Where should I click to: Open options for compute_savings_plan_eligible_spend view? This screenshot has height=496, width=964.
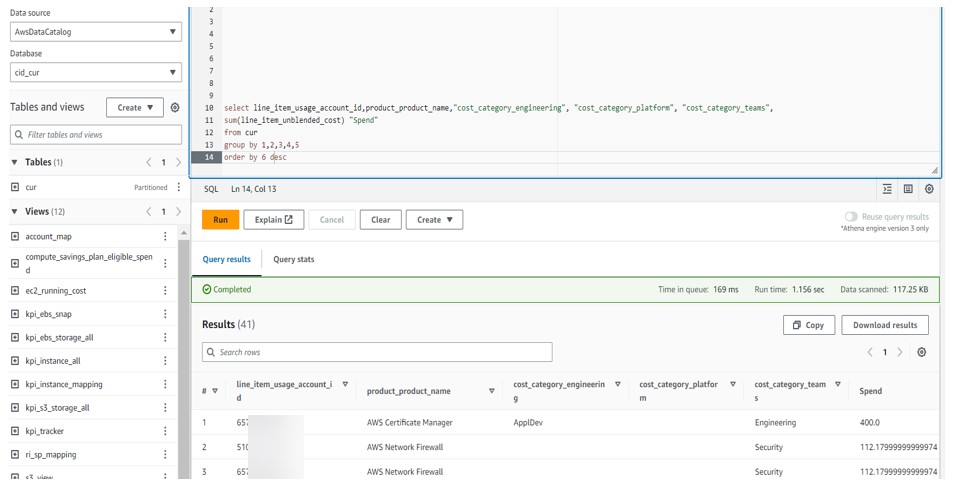pos(165,263)
